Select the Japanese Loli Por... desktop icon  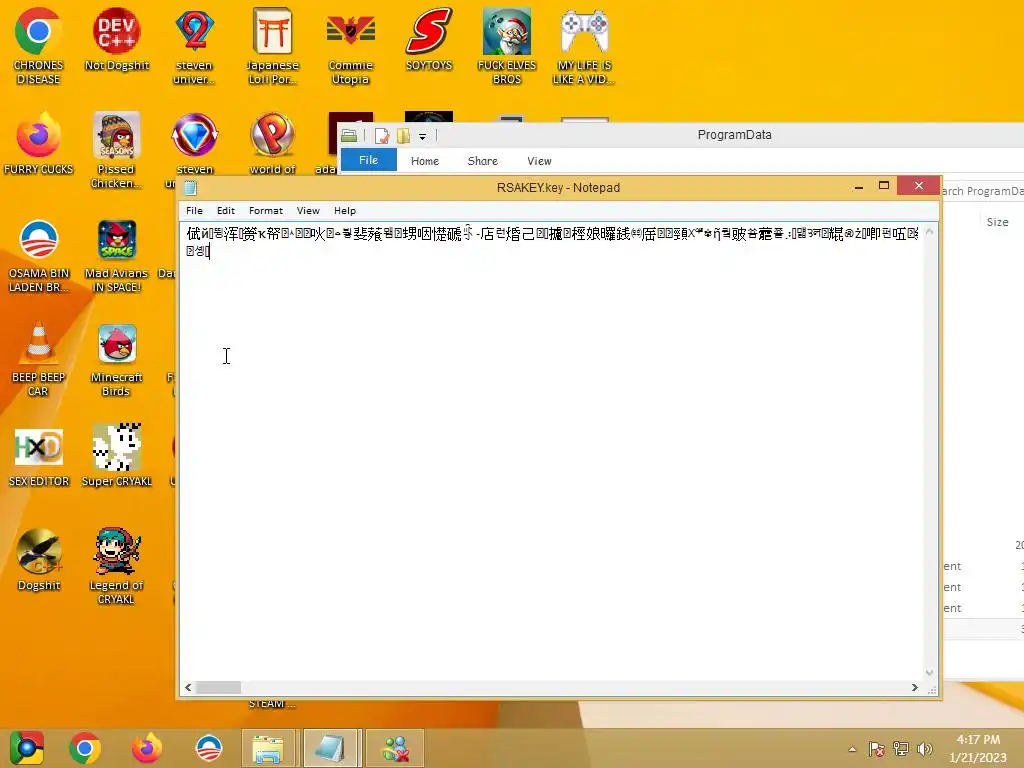pos(272,46)
